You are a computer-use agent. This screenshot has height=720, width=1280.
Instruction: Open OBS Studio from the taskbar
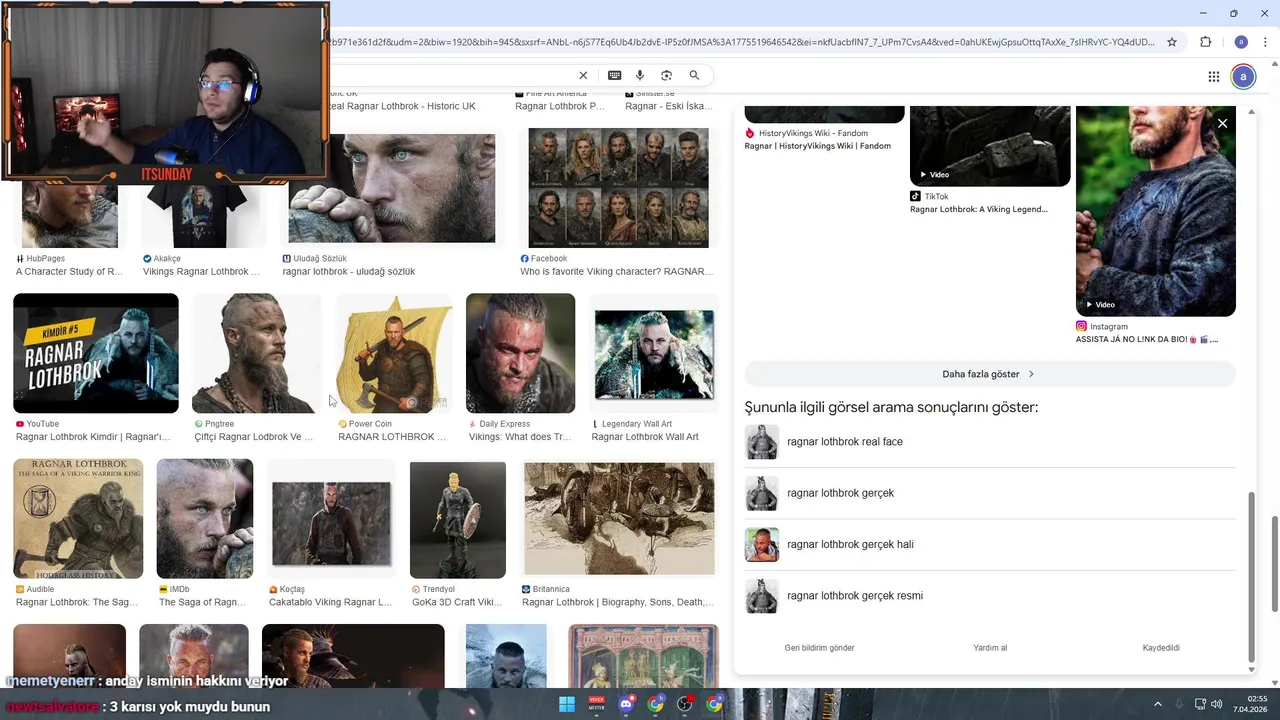[685, 704]
